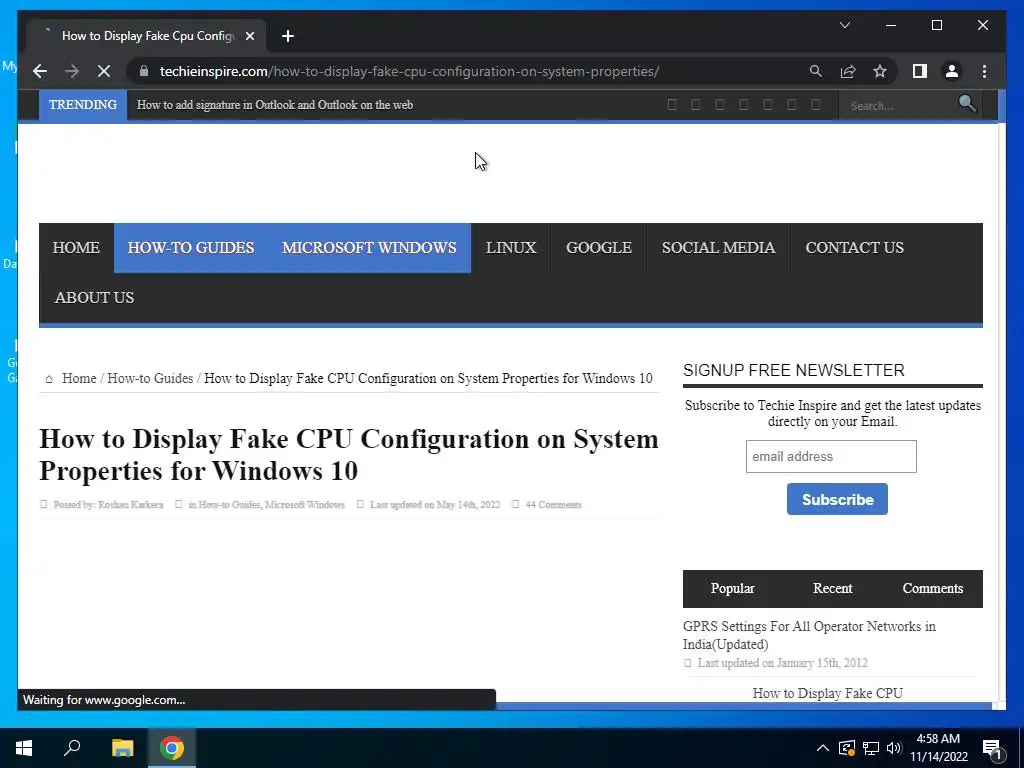
Task: Open the GOOGLE menu item
Action: point(599,248)
